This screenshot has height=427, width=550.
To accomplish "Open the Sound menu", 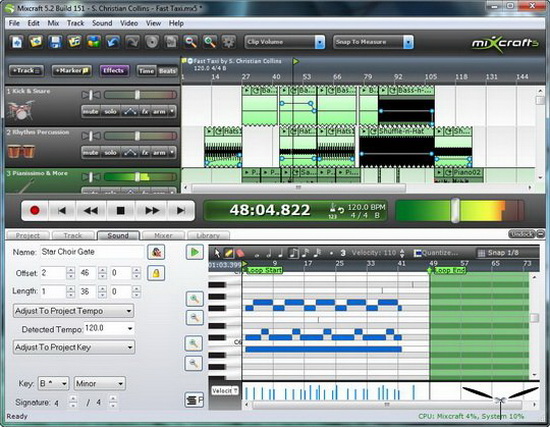I will 102,23.
